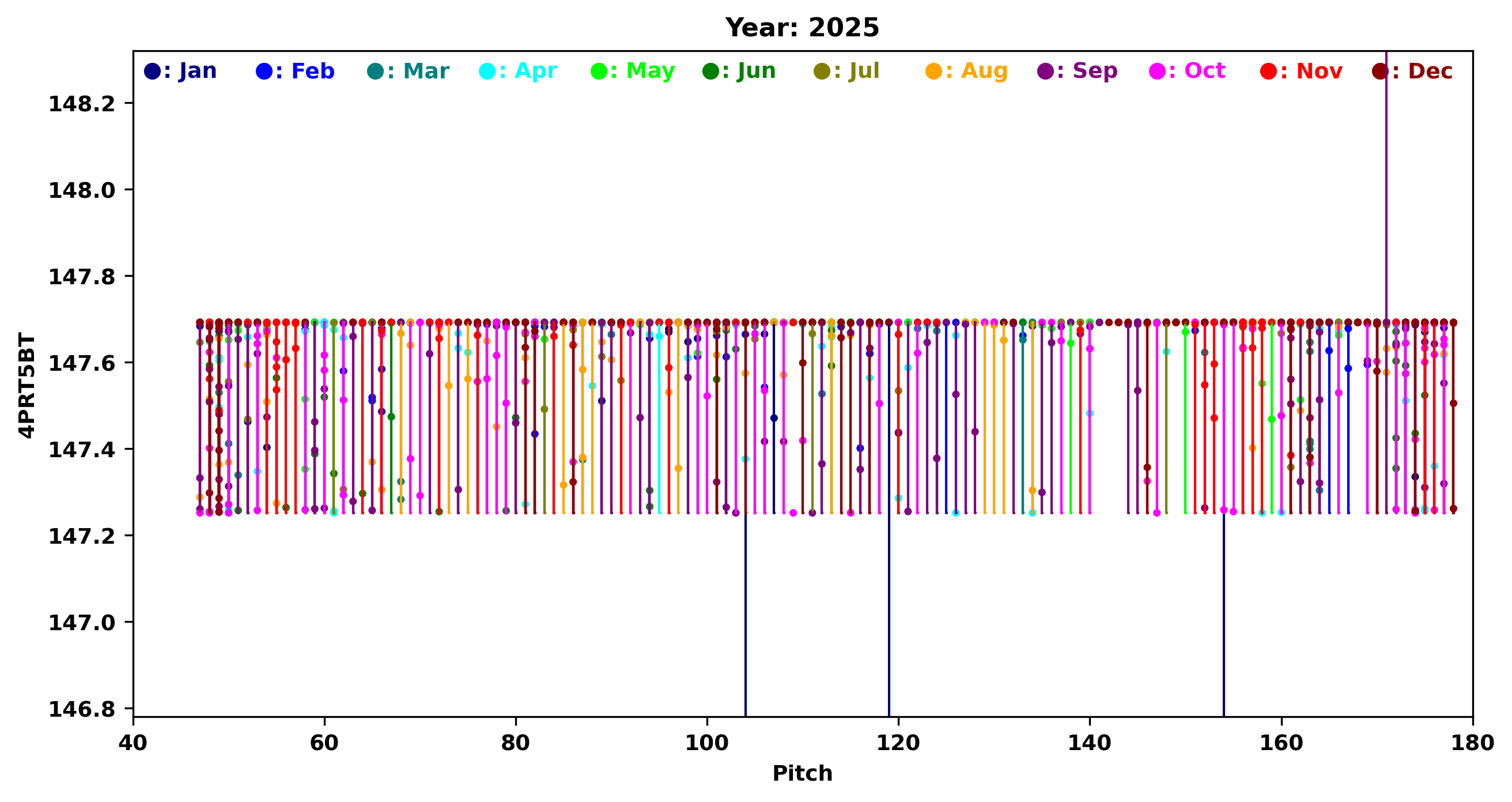Click the cyan Apr legend dot
This screenshot has width=1512, height=802.
487,71
